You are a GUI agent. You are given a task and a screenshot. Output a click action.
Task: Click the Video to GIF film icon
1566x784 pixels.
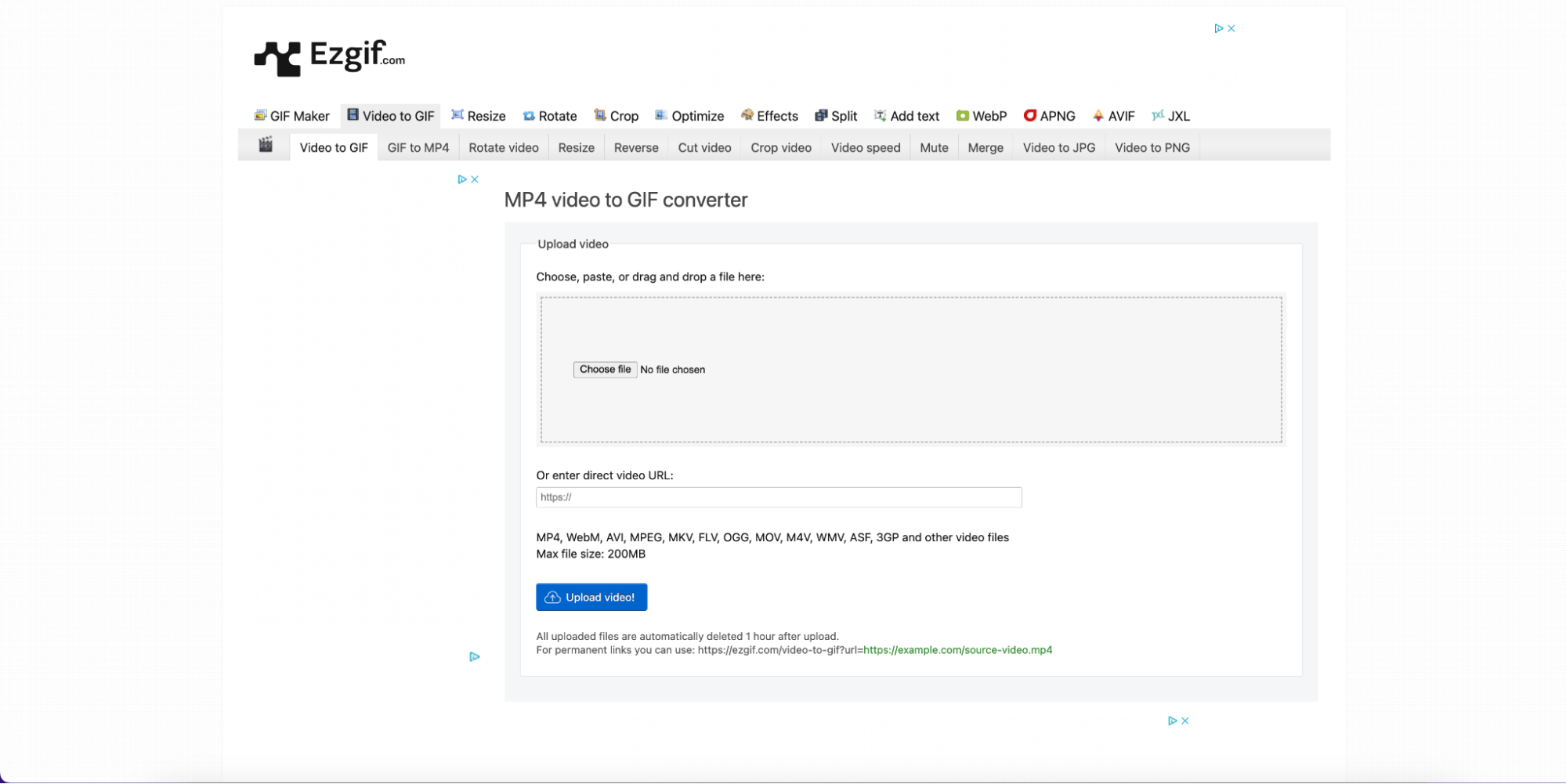tap(353, 115)
